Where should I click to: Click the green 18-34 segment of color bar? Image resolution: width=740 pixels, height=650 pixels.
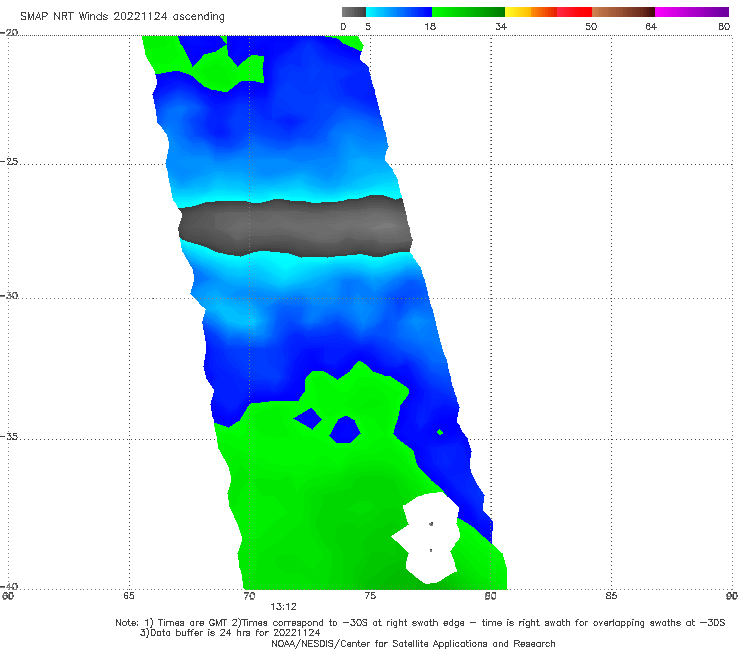[x=468, y=12]
